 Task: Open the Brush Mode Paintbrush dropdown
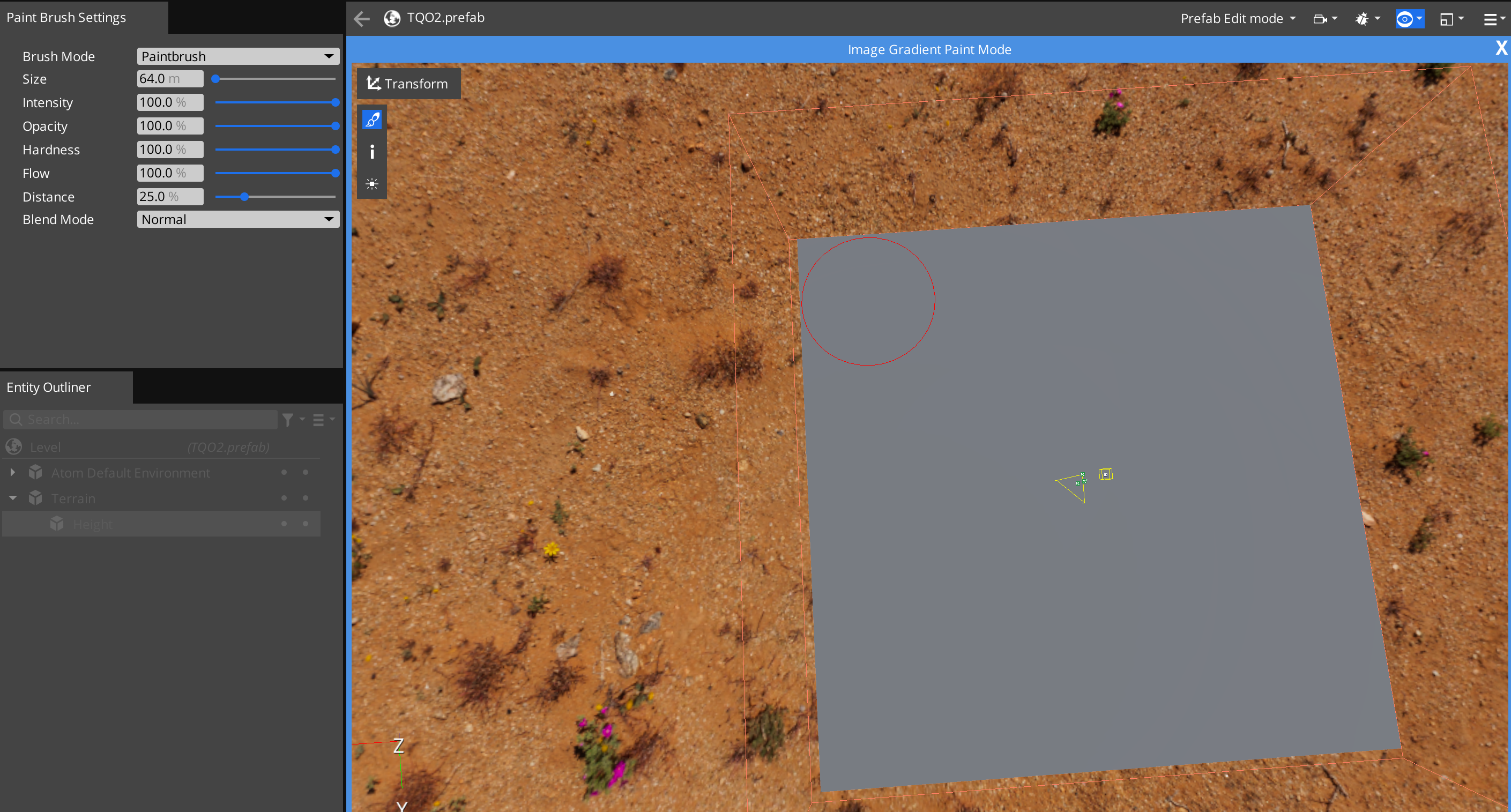pyautogui.click(x=237, y=56)
